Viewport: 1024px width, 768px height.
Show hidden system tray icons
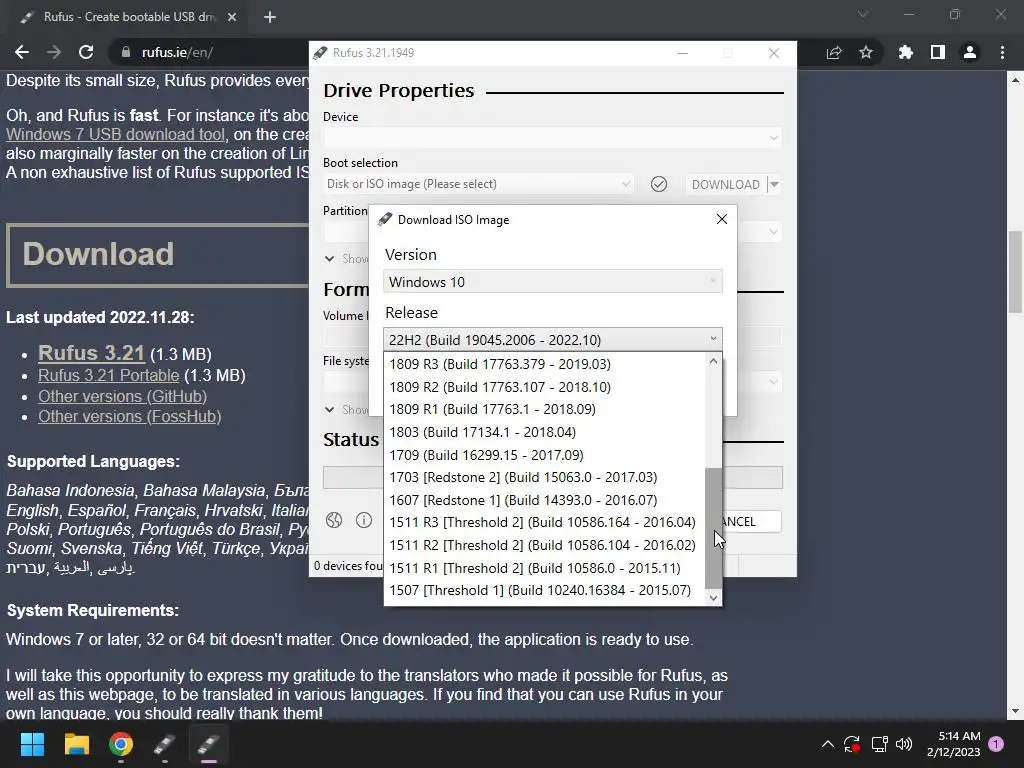[827, 744]
